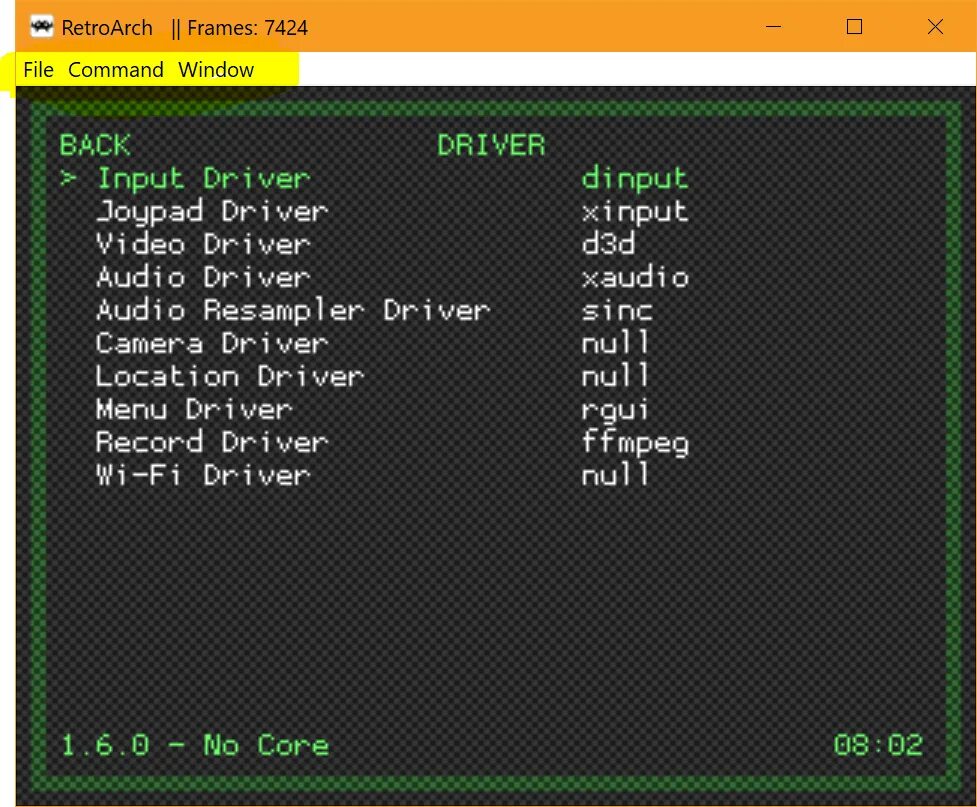Viewport: 977px width, 807px height.
Task: Click the null value for Wi-Fi Driver
Action: [x=616, y=475]
